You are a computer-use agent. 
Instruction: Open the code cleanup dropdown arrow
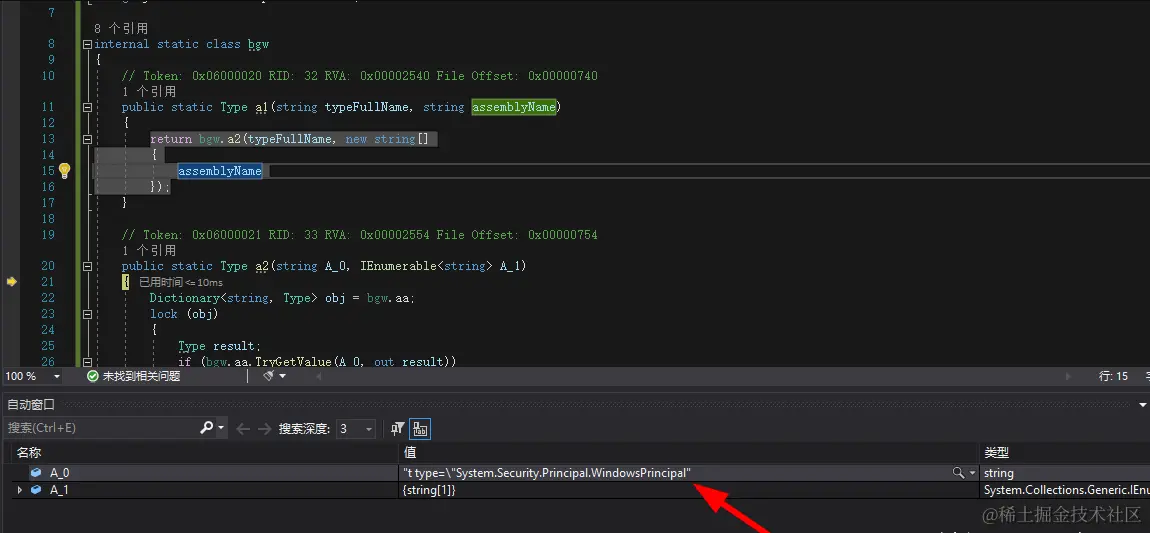tap(283, 376)
